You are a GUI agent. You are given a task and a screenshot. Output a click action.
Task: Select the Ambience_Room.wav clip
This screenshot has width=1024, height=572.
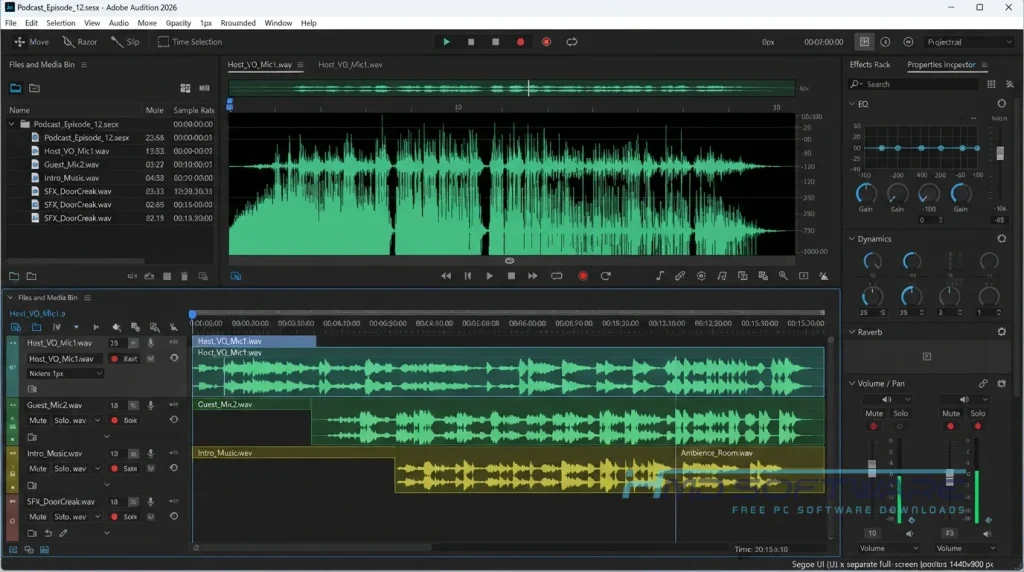point(750,470)
